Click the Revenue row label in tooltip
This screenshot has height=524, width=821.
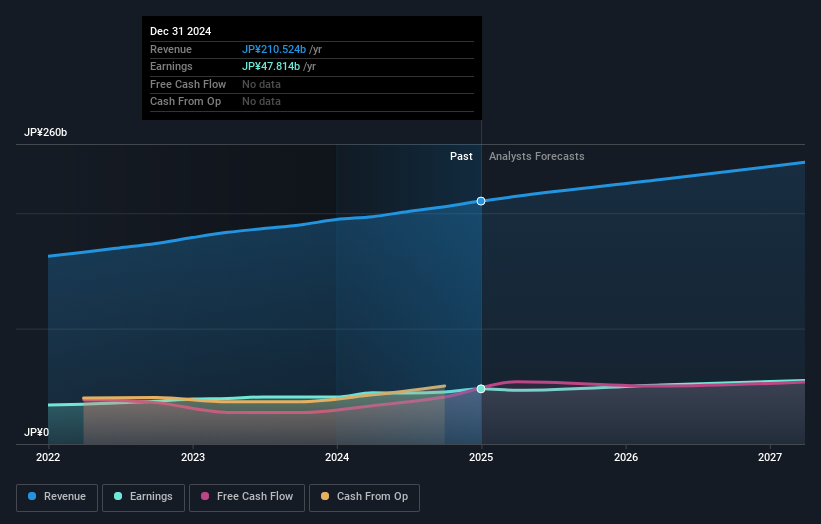tap(171, 49)
